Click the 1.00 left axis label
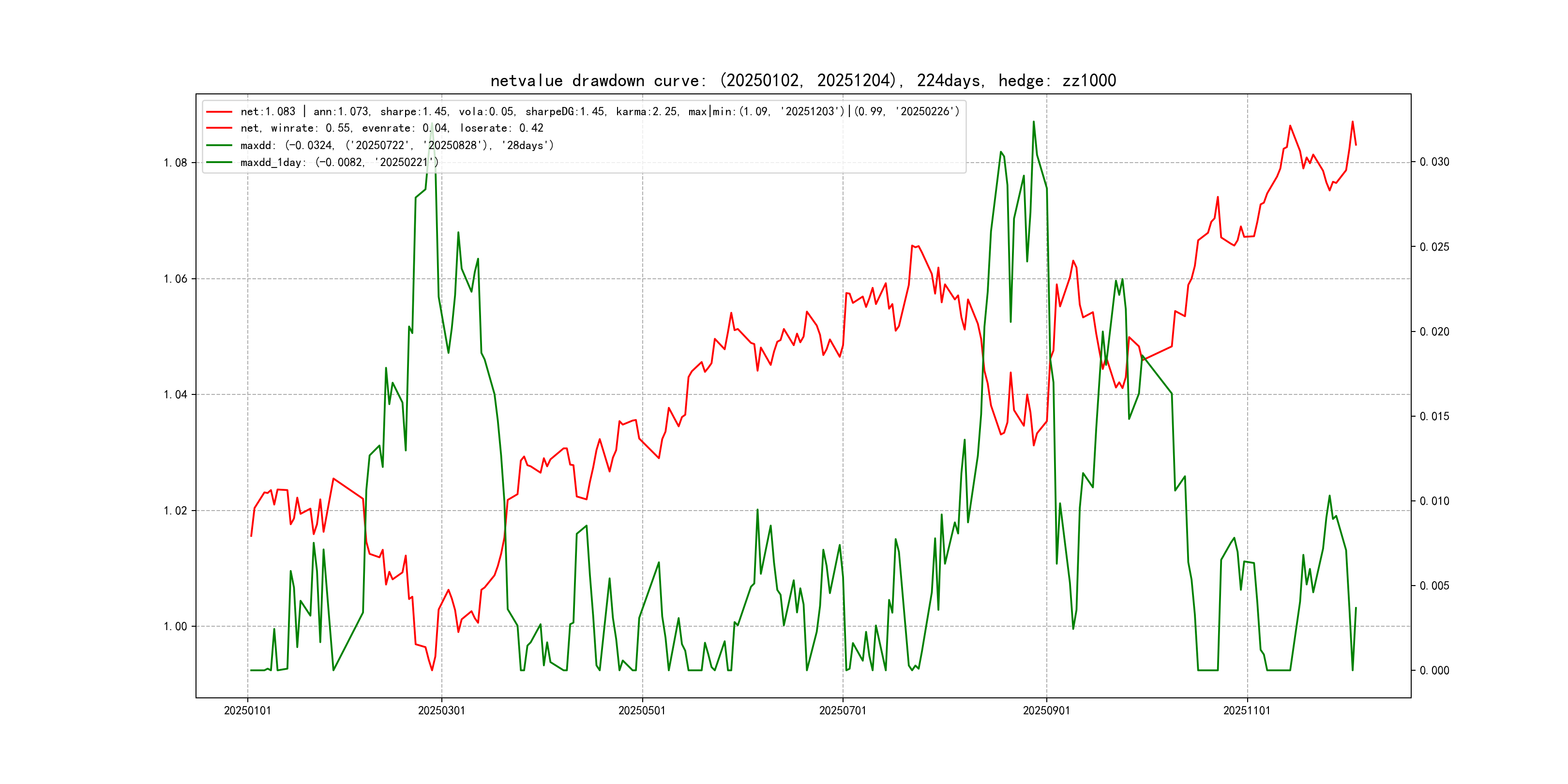 click(175, 626)
